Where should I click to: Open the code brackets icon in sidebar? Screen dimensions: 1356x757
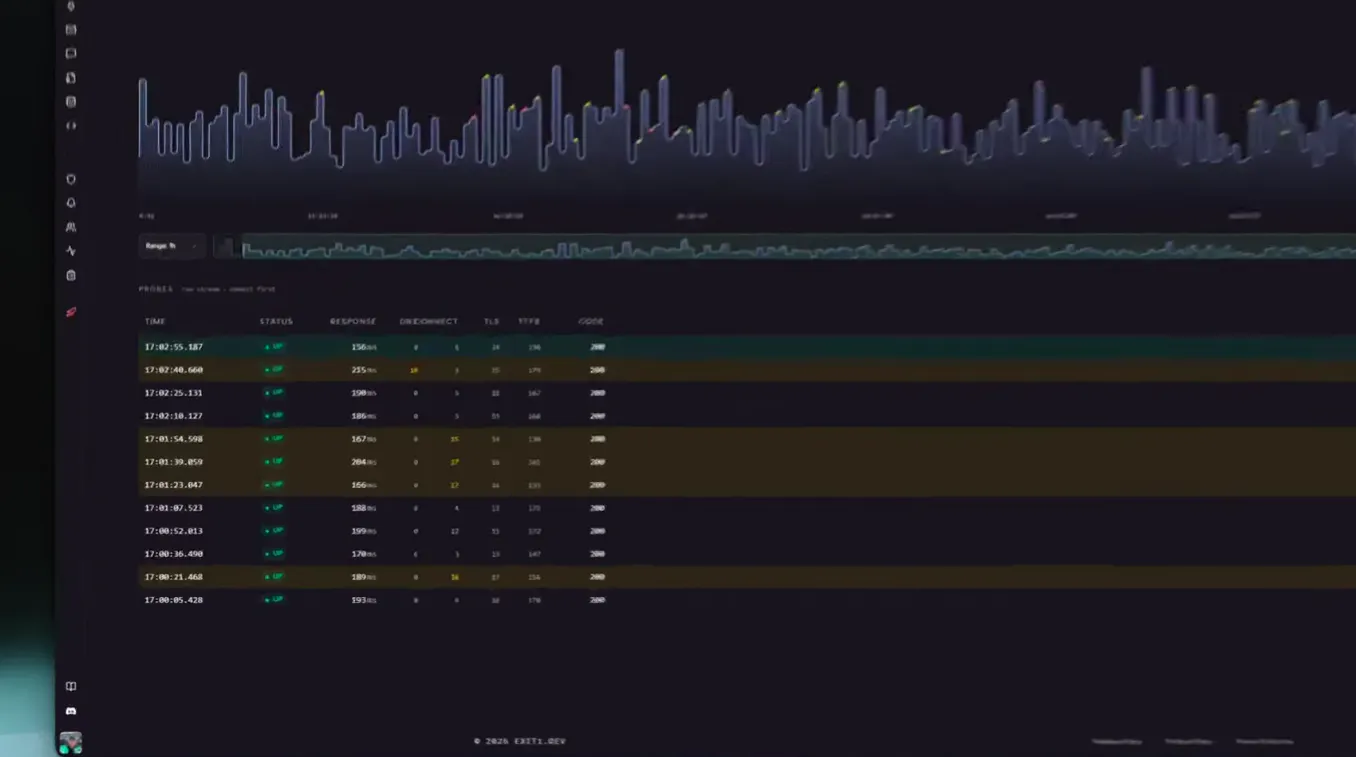pyautogui.click(x=71, y=126)
